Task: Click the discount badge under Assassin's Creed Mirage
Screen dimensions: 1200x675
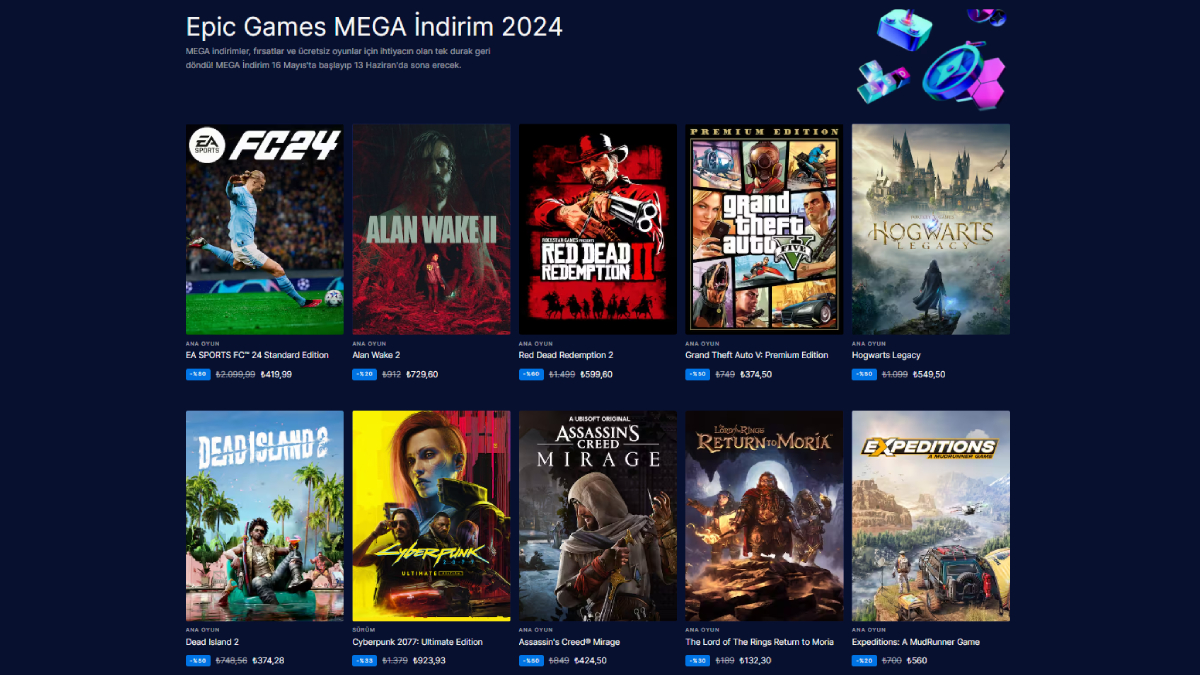Action: 531,661
